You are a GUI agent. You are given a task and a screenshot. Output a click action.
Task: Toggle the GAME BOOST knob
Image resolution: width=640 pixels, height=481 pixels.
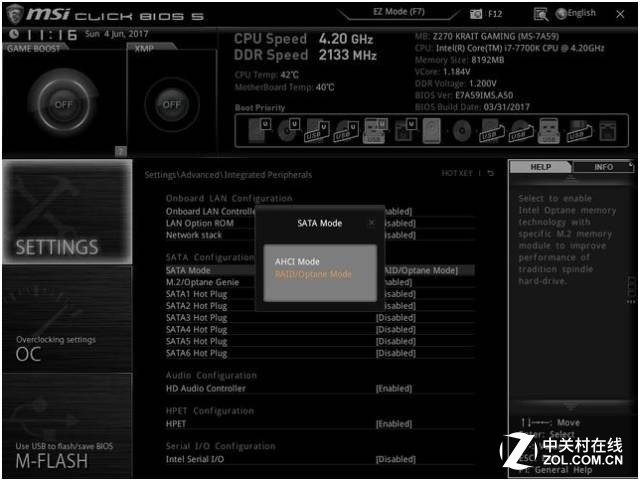tap(63, 104)
